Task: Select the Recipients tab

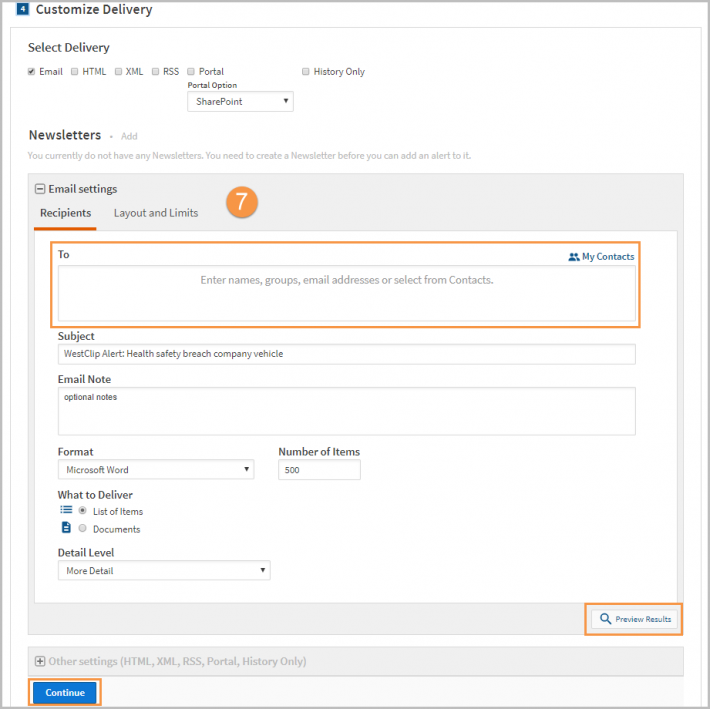Action: (65, 213)
